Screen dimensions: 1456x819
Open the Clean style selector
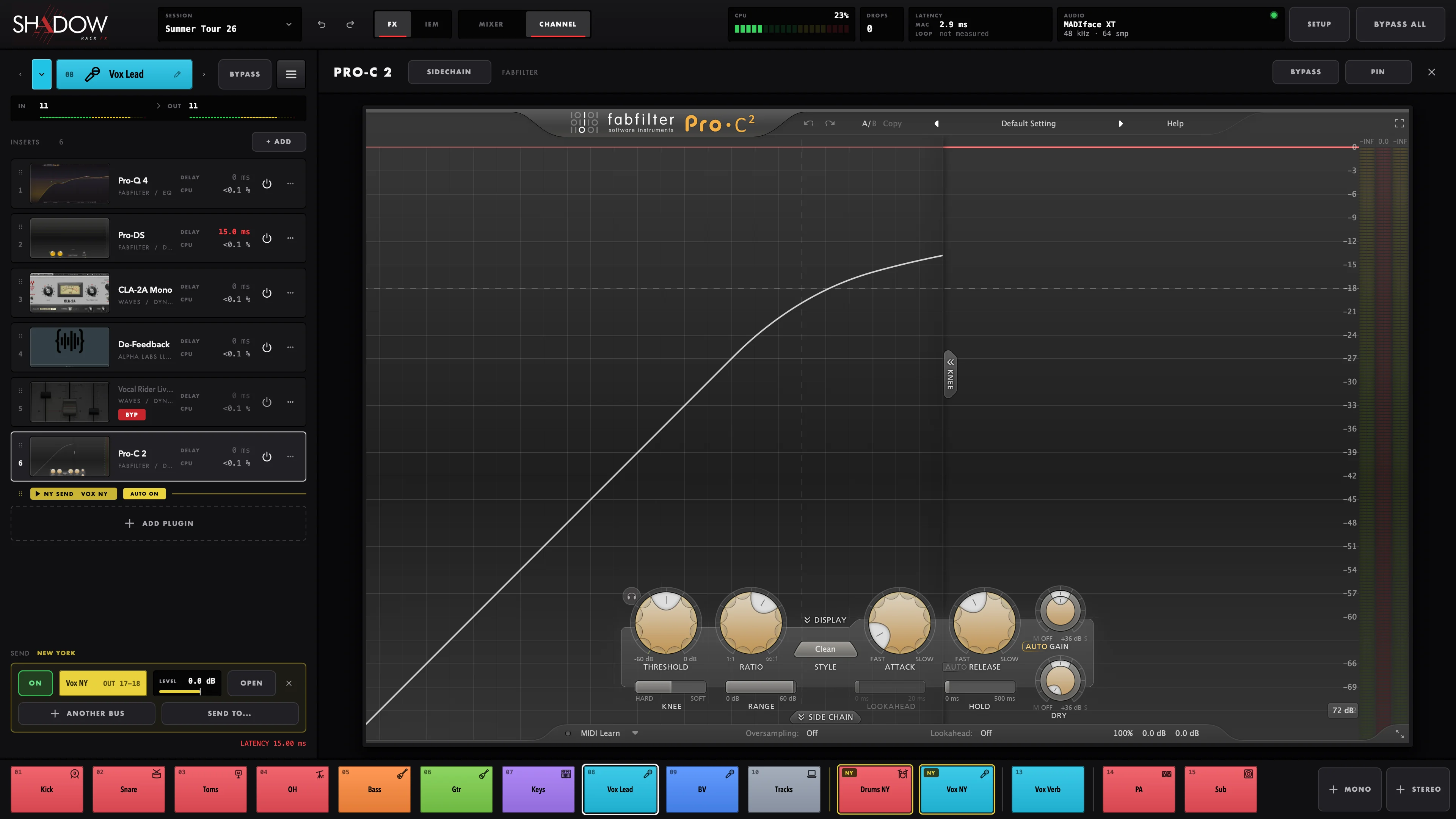pyautogui.click(x=825, y=649)
